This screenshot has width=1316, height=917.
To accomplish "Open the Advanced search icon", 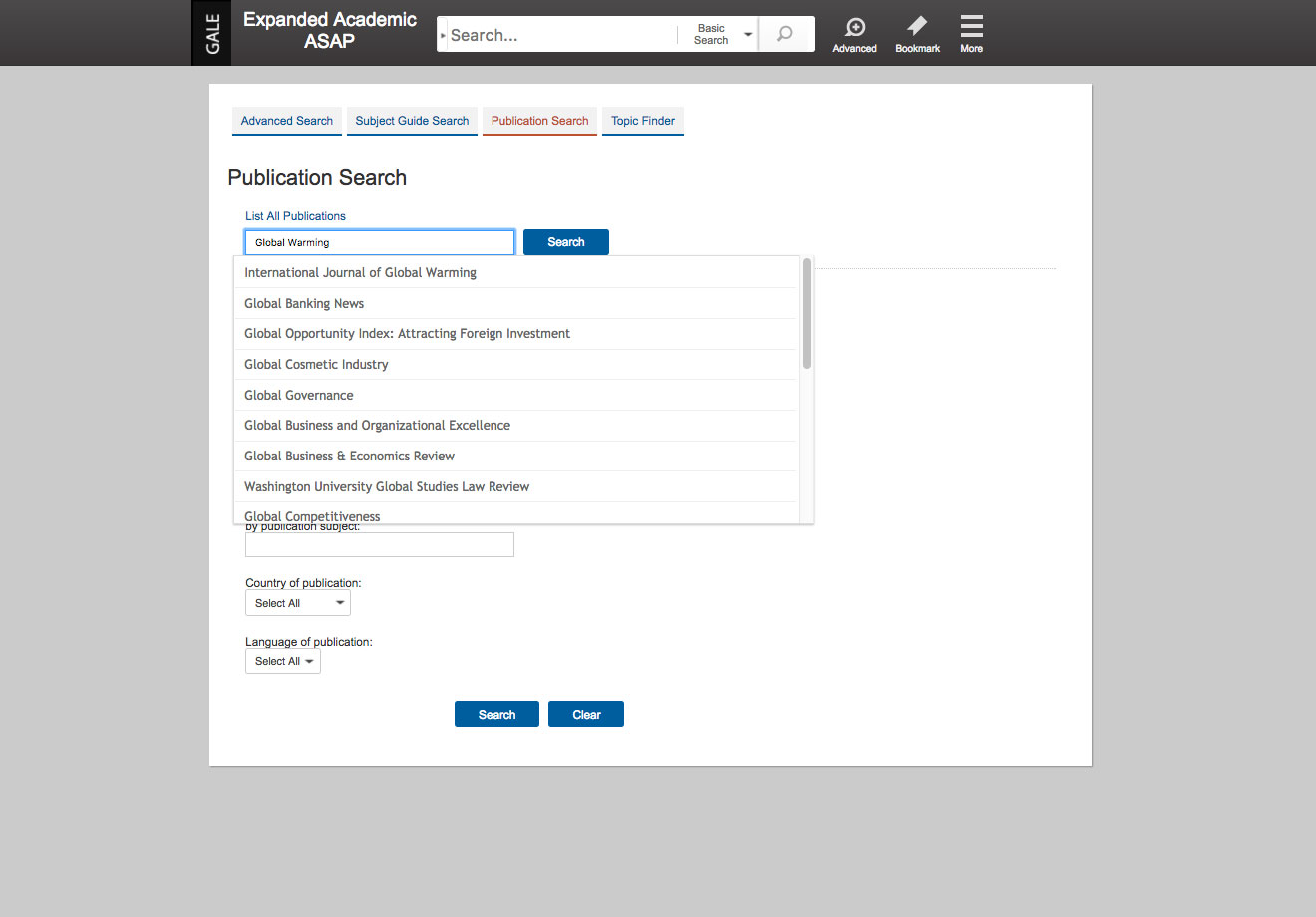I will (854, 34).
